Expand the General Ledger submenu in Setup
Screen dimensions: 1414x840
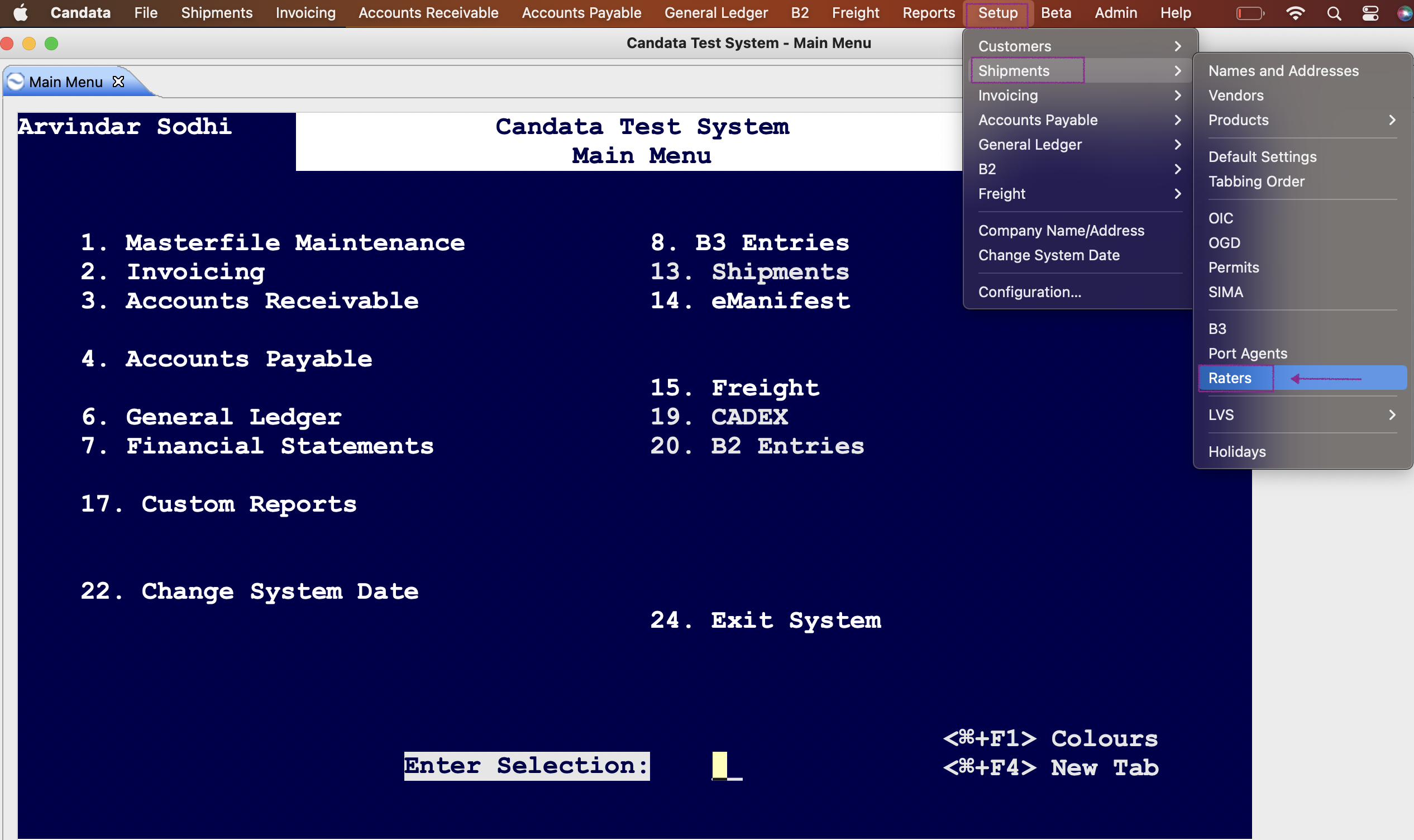coord(1079,145)
